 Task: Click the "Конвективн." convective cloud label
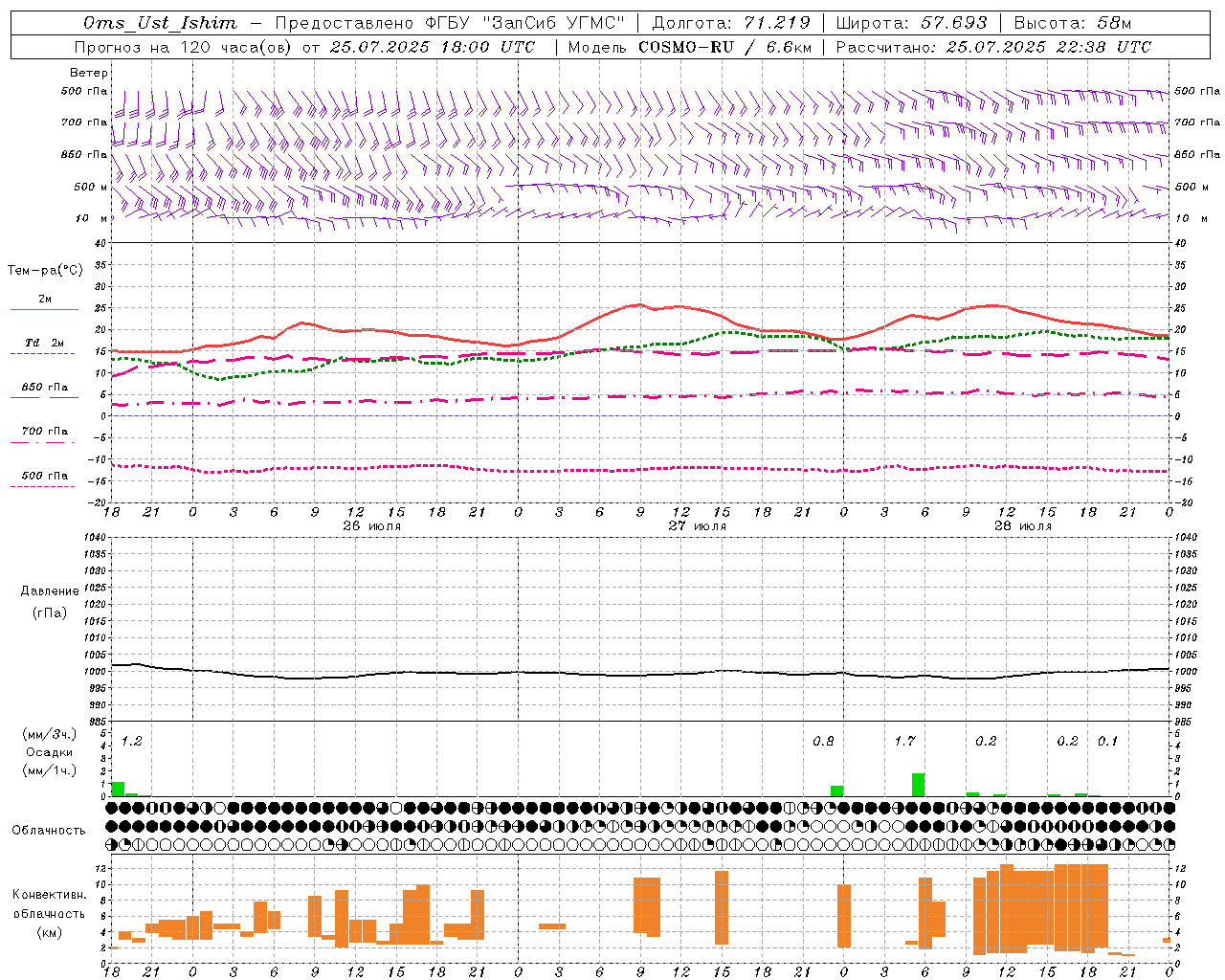pyautogui.click(x=50, y=895)
